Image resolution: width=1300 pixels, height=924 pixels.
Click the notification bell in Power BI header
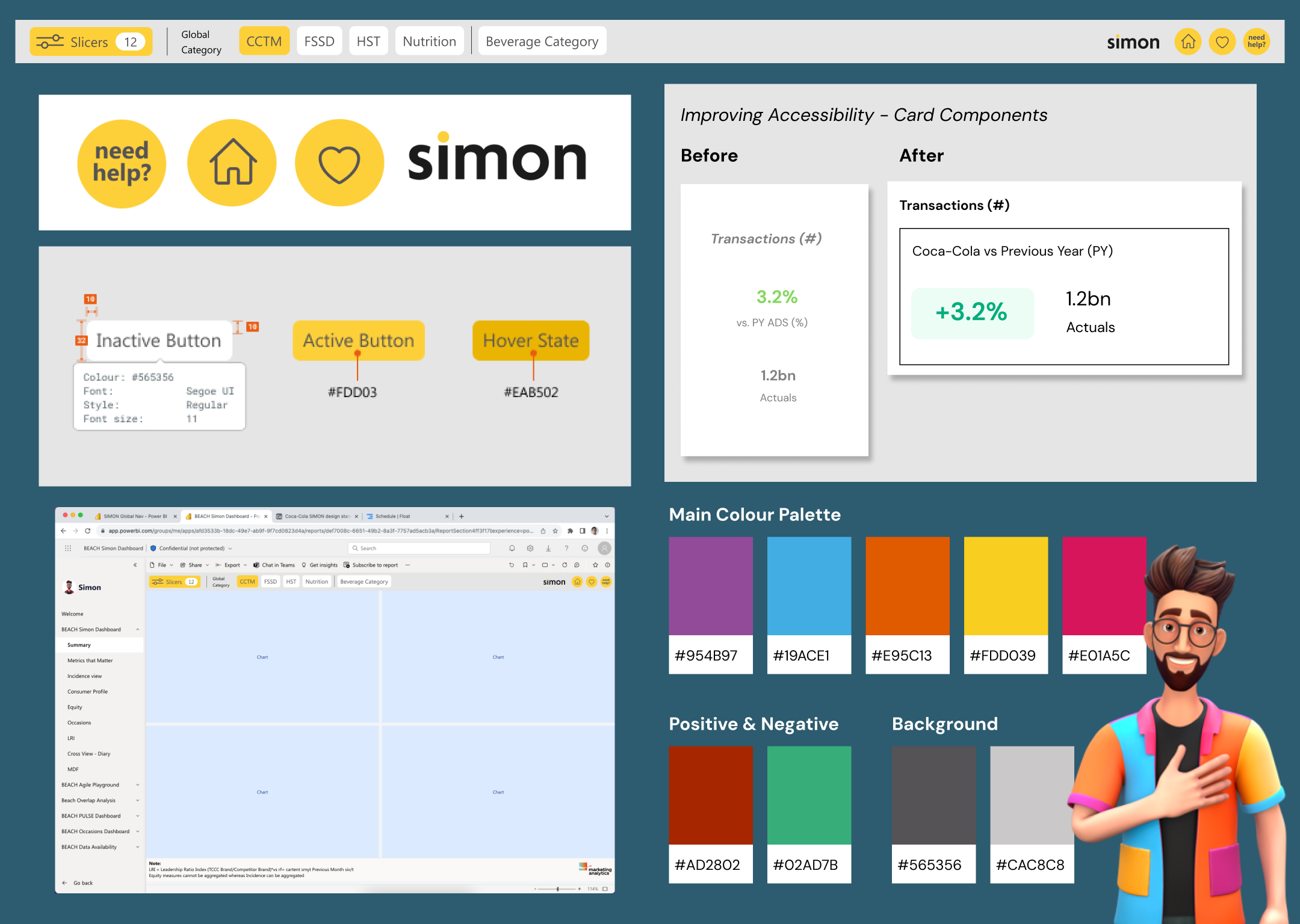point(512,548)
